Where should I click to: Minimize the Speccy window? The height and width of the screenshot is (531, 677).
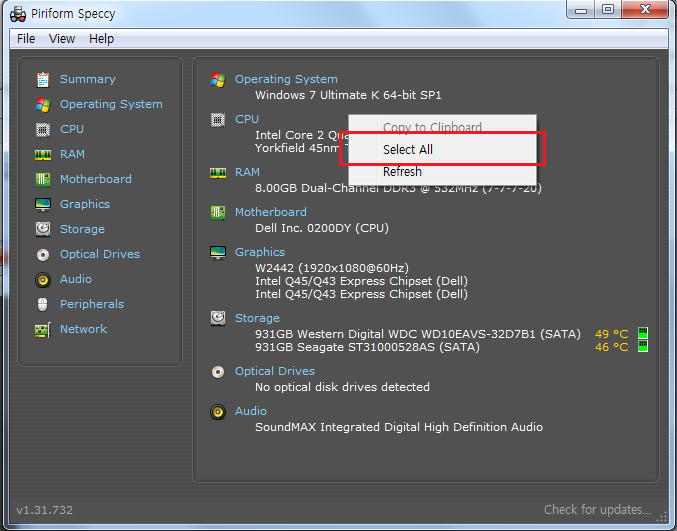click(x=581, y=10)
